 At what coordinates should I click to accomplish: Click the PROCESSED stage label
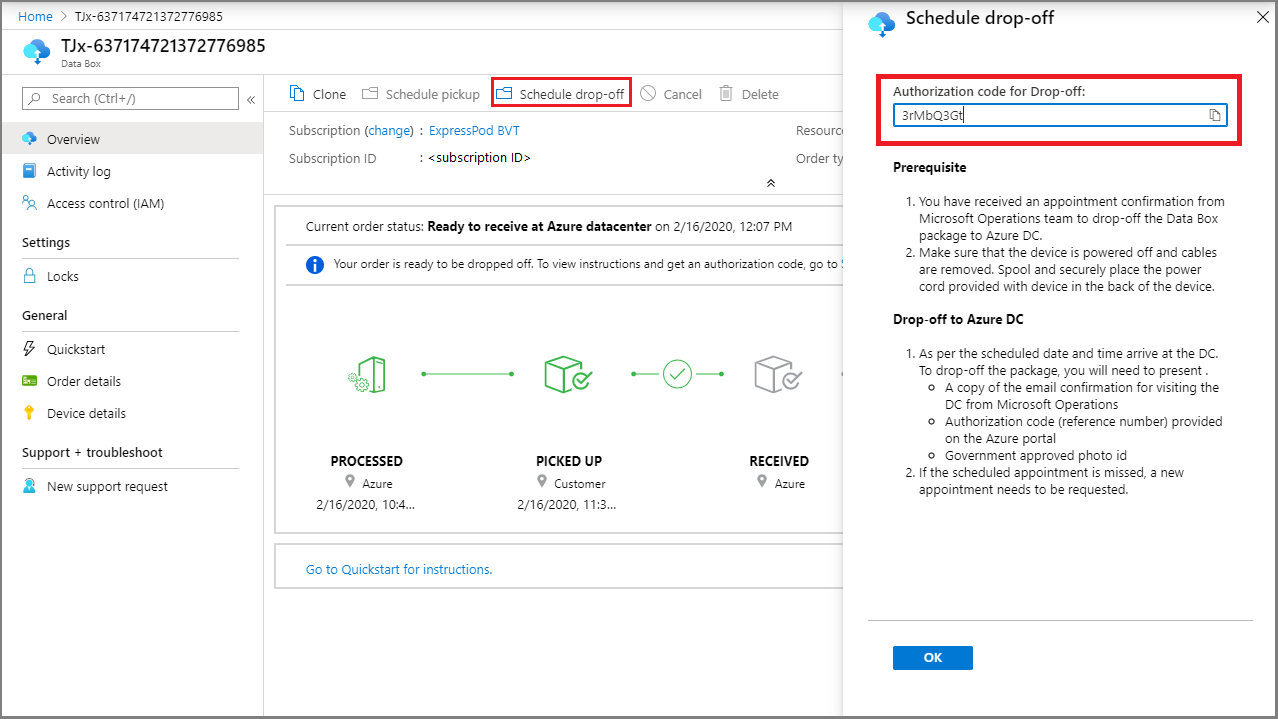click(367, 461)
